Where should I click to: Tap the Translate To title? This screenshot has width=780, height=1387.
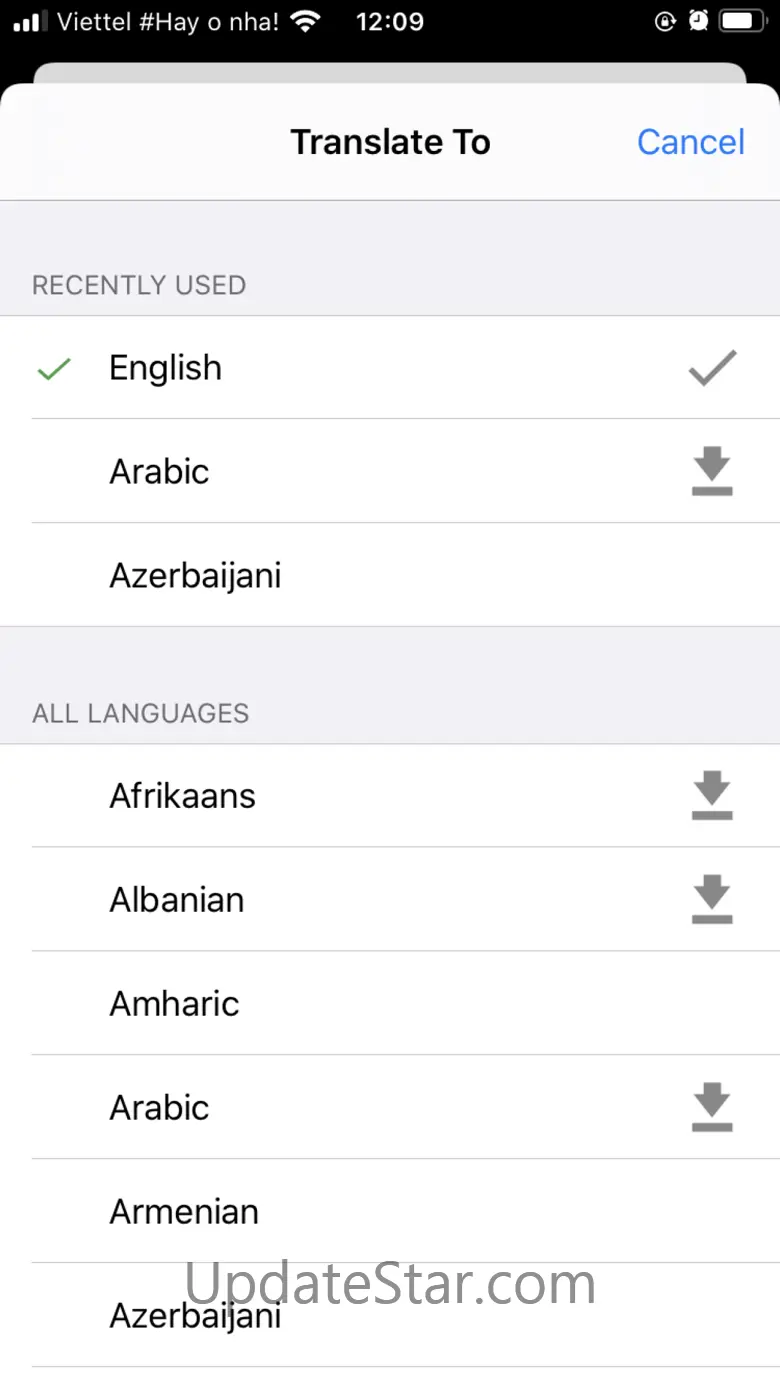click(390, 142)
